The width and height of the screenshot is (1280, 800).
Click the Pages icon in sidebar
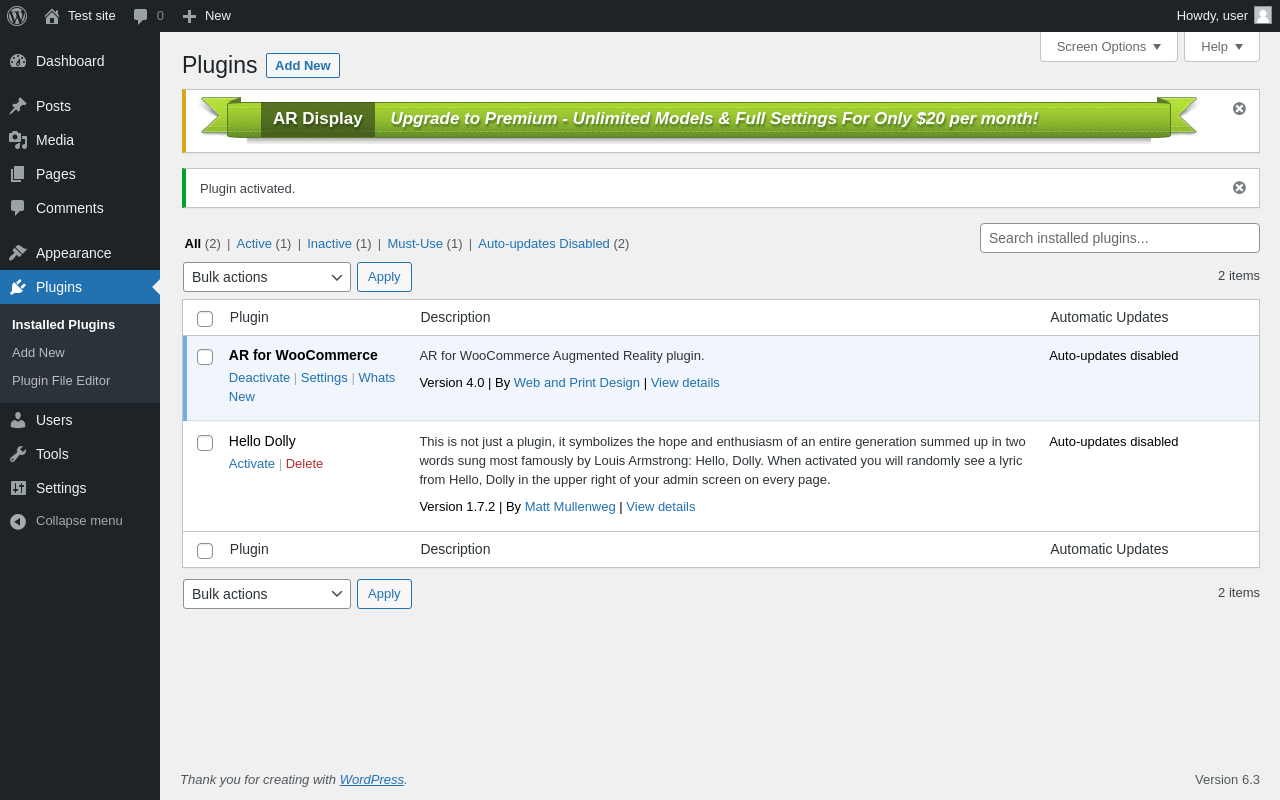pyautogui.click(x=18, y=174)
